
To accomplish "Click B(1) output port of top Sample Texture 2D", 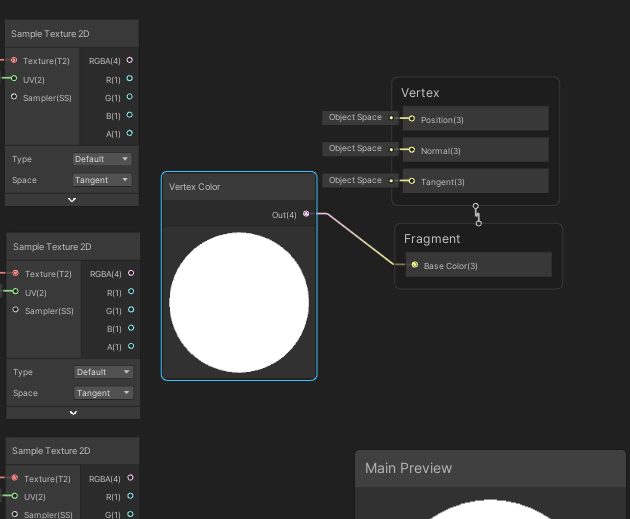I will 130,115.
